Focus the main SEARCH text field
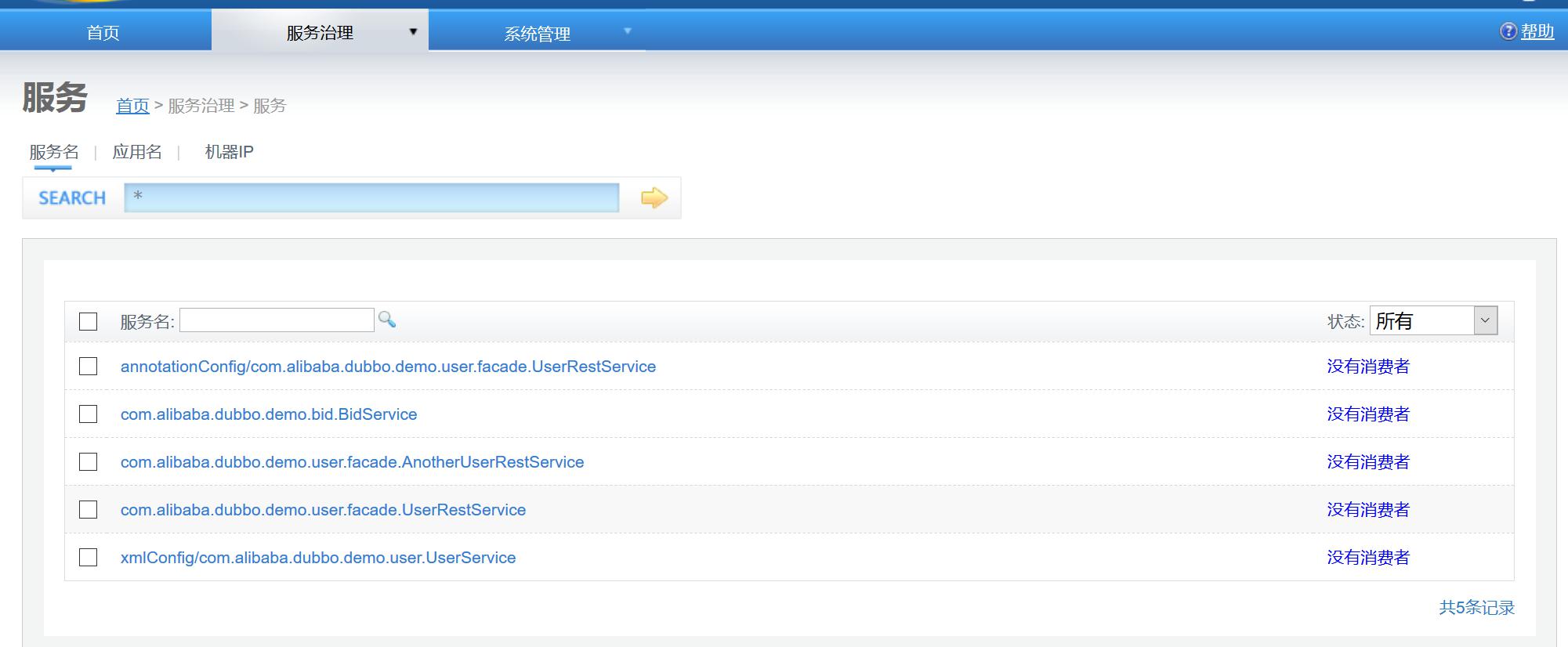 (371, 198)
